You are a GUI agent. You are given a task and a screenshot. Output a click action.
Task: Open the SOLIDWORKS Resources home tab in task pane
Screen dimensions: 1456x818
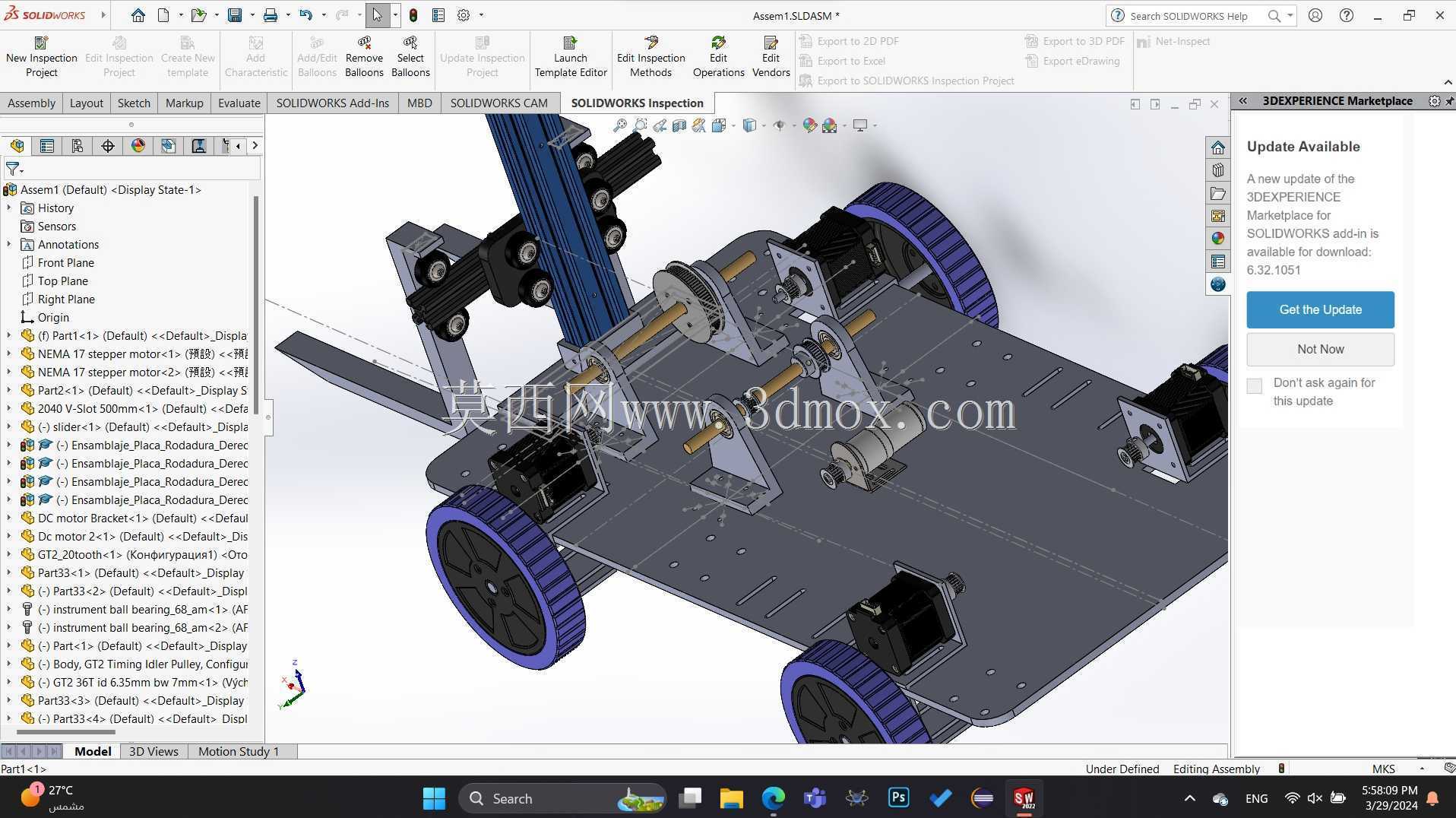point(1218,147)
